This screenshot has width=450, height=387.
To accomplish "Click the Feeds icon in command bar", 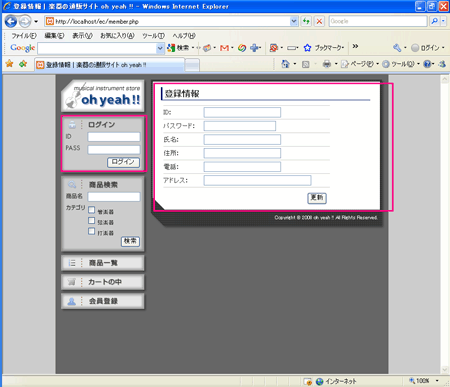I will point(306,64).
